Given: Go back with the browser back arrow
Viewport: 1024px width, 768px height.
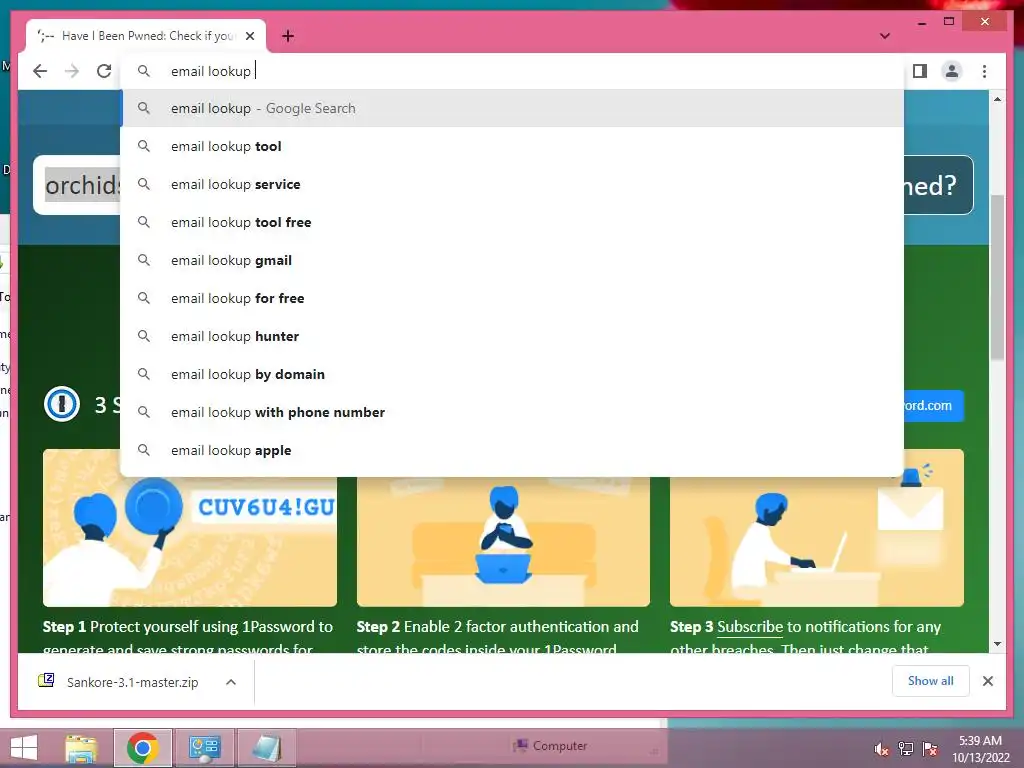Looking at the screenshot, I should click(x=40, y=71).
